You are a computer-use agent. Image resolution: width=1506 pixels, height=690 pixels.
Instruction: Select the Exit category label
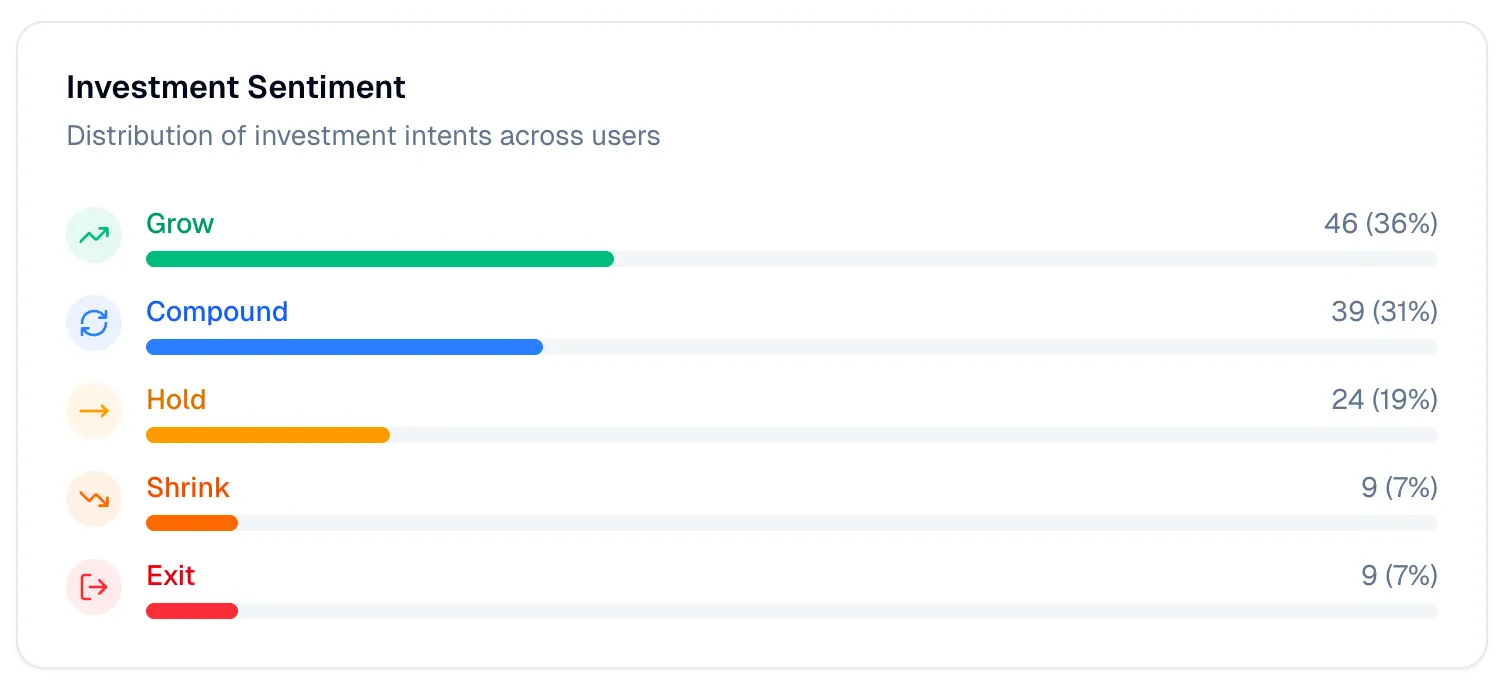tap(170, 576)
